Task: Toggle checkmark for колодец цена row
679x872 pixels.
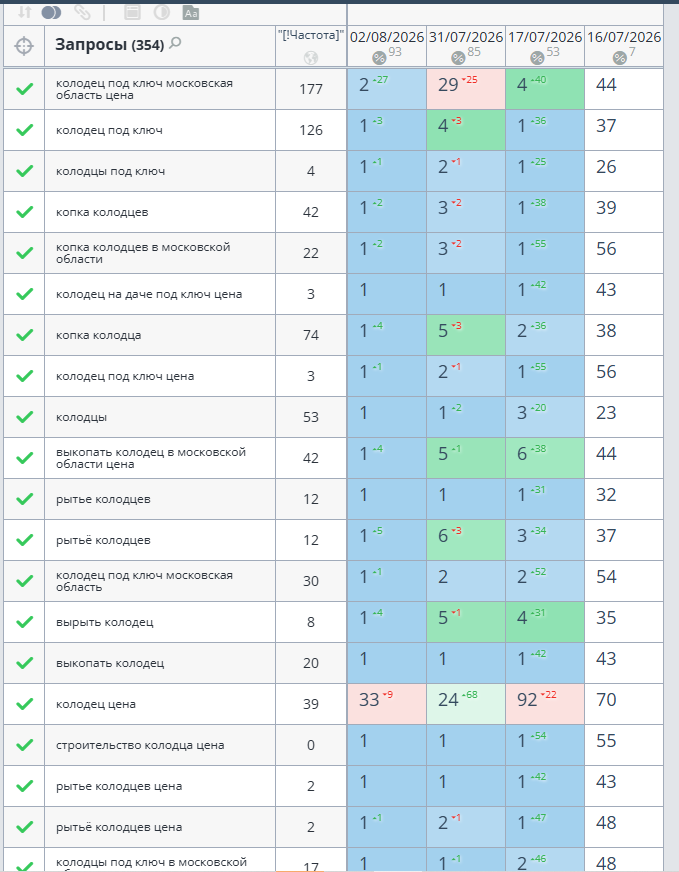Action: click(x=24, y=703)
